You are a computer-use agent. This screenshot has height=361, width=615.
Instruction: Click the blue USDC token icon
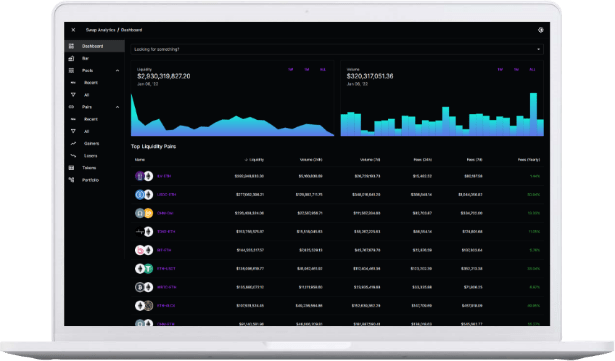[x=140, y=195]
